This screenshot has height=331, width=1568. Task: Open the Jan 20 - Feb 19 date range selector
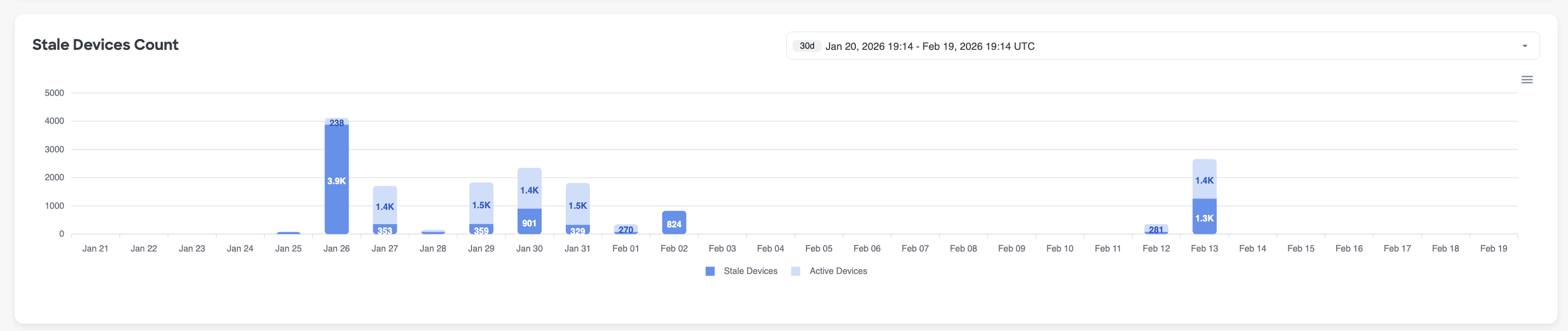pos(929,46)
